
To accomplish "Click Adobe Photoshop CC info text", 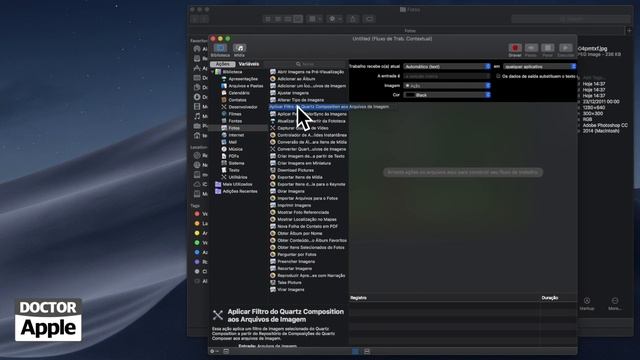I will pos(605,125).
